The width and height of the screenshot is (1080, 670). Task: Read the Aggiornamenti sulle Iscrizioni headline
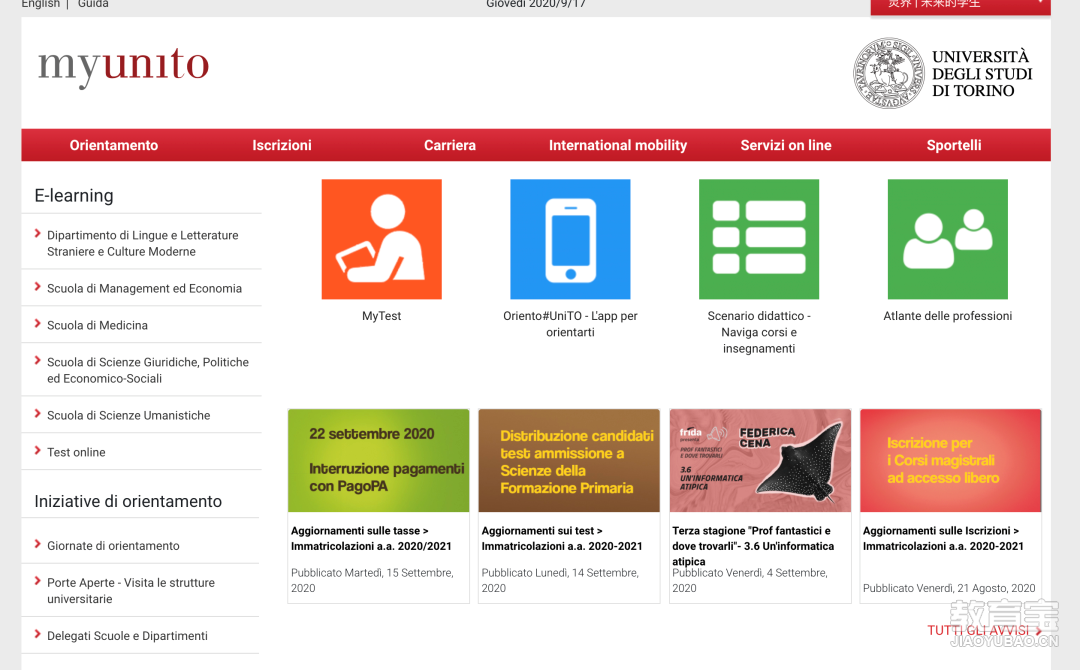pos(944,538)
